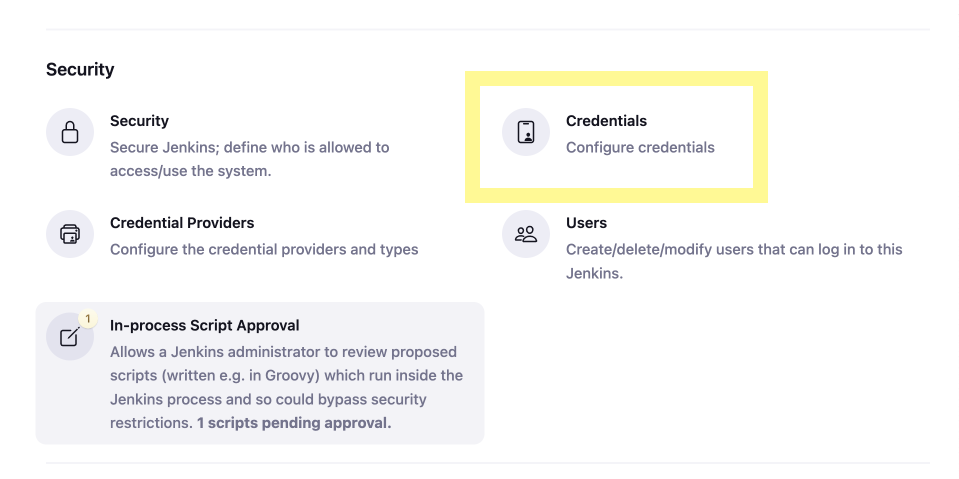The image size is (959, 479).
Task: Click the Credential Providers icon
Action: click(x=70, y=234)
